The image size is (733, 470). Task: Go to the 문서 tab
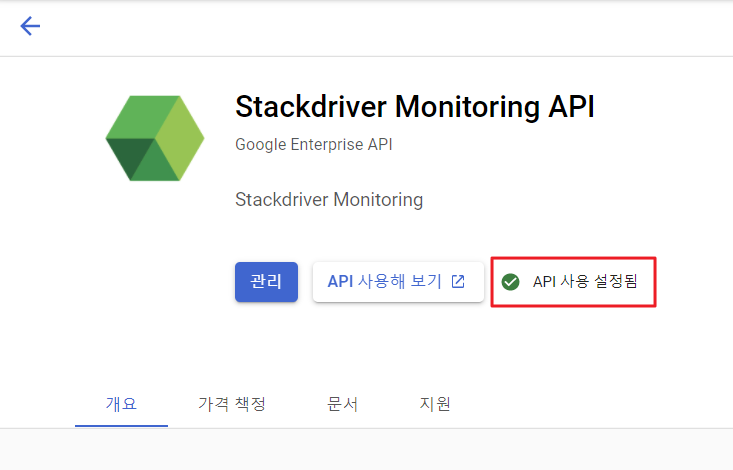click(342, 404)
